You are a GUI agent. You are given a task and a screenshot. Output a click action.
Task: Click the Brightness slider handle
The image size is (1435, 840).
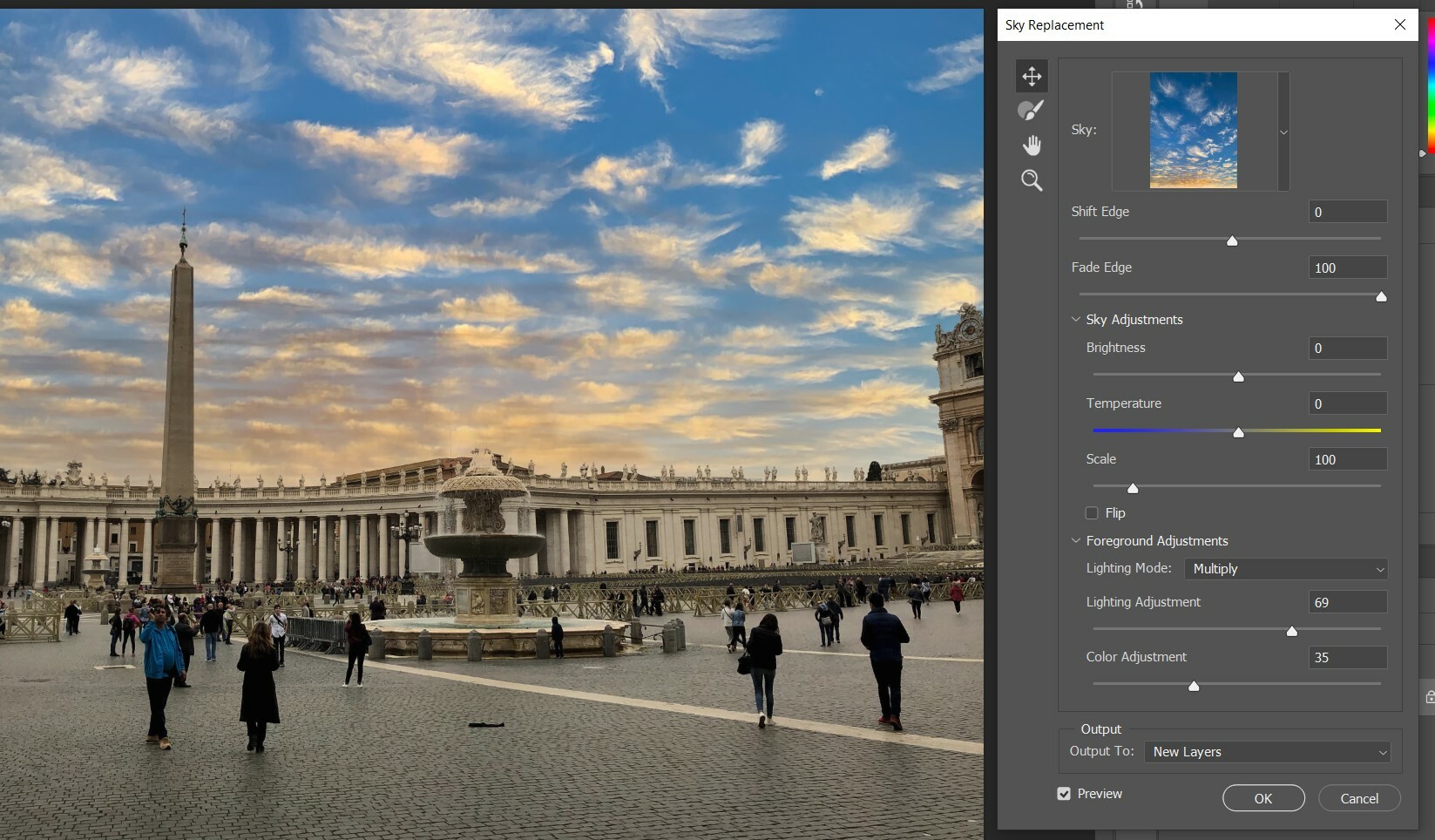click(x=1238, y=376)
